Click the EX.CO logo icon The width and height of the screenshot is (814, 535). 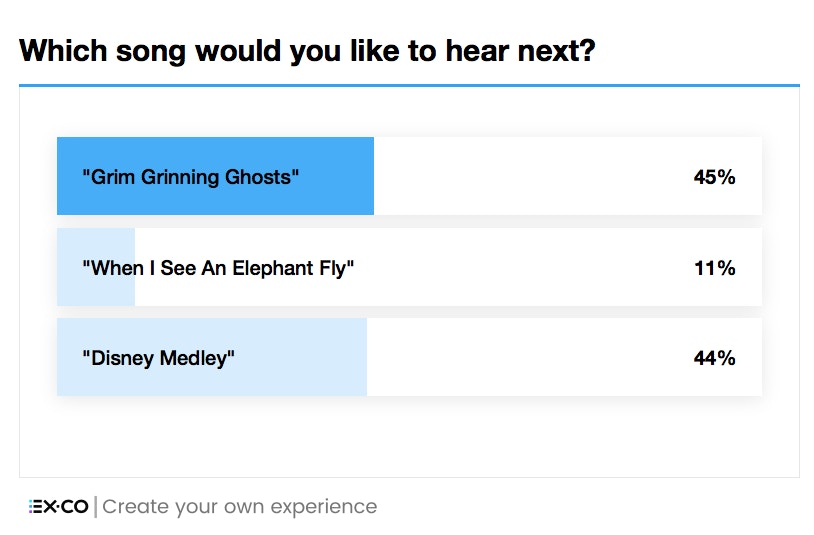tap(59, 506)
